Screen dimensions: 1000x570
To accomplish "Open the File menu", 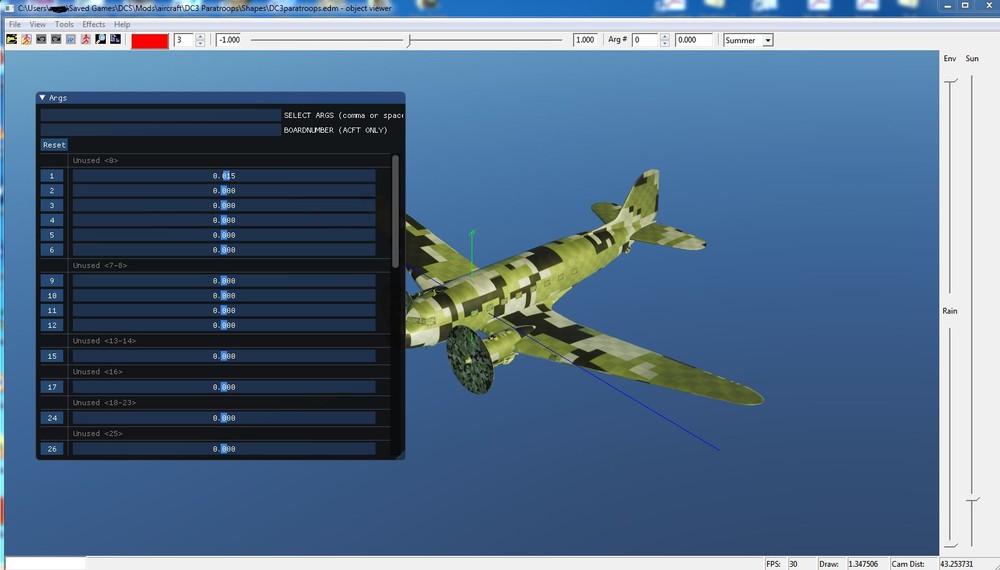I will 15,24.
